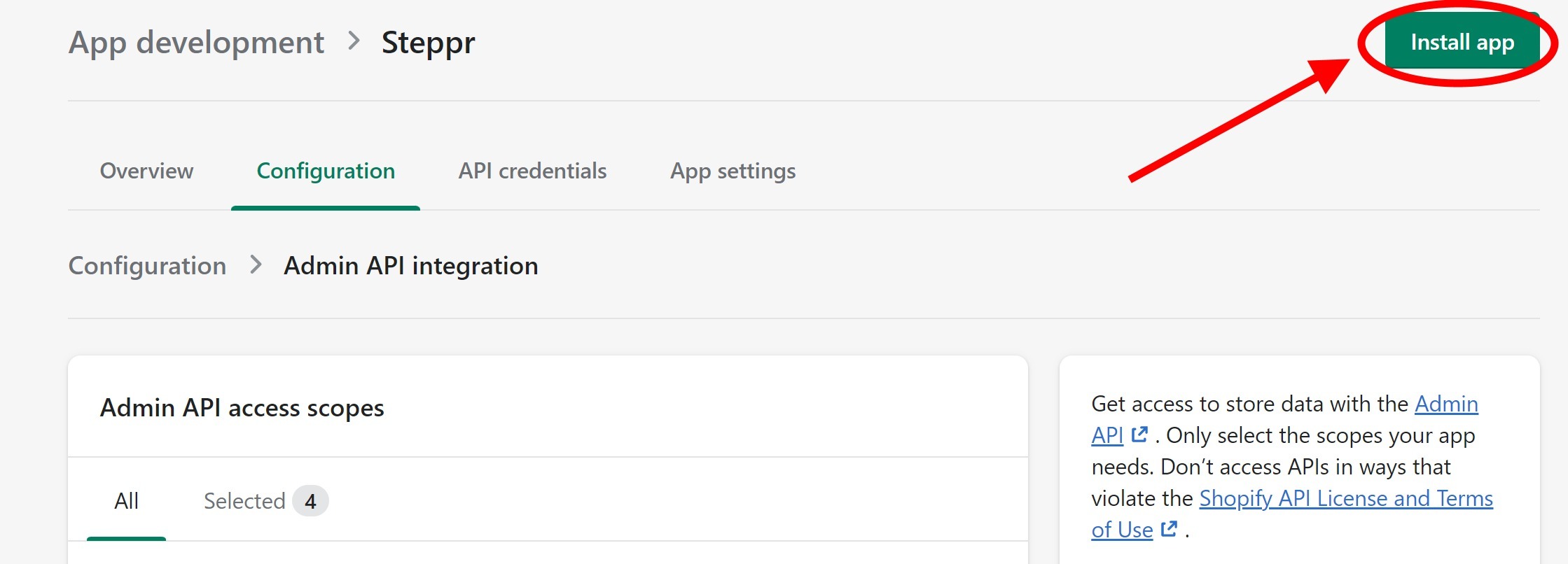Click the green Install app button

point(1462,42)
